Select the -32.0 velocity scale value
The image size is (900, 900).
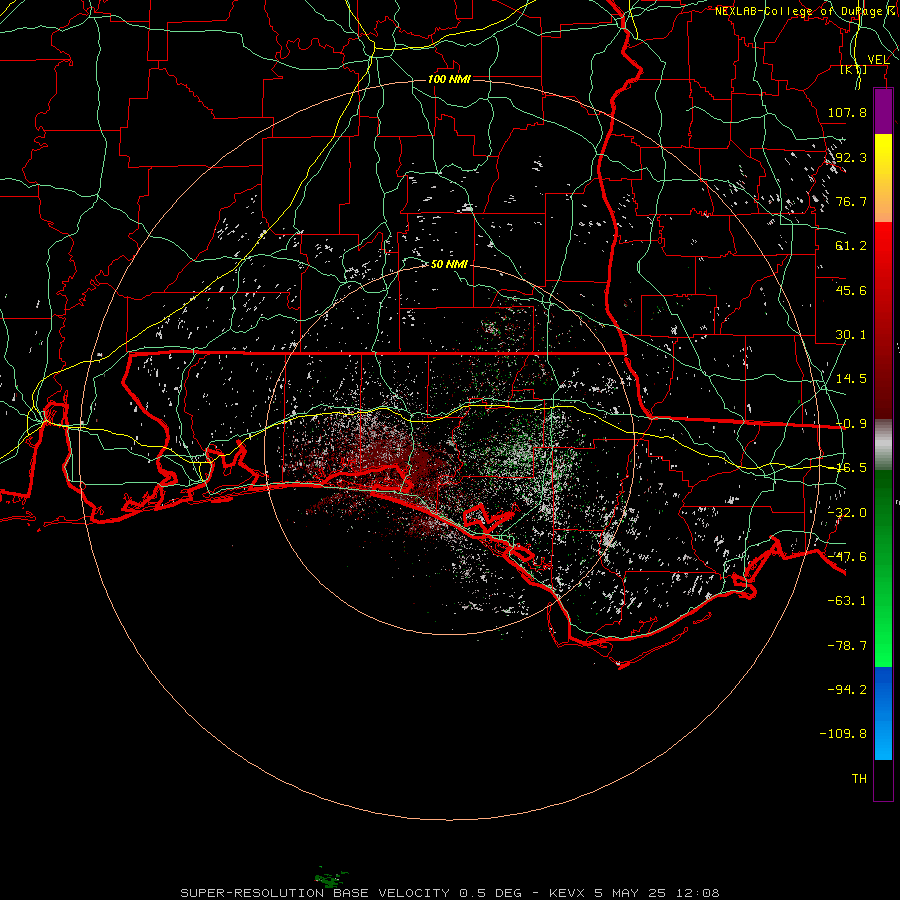pyautogui.click(x=847, y=513)
